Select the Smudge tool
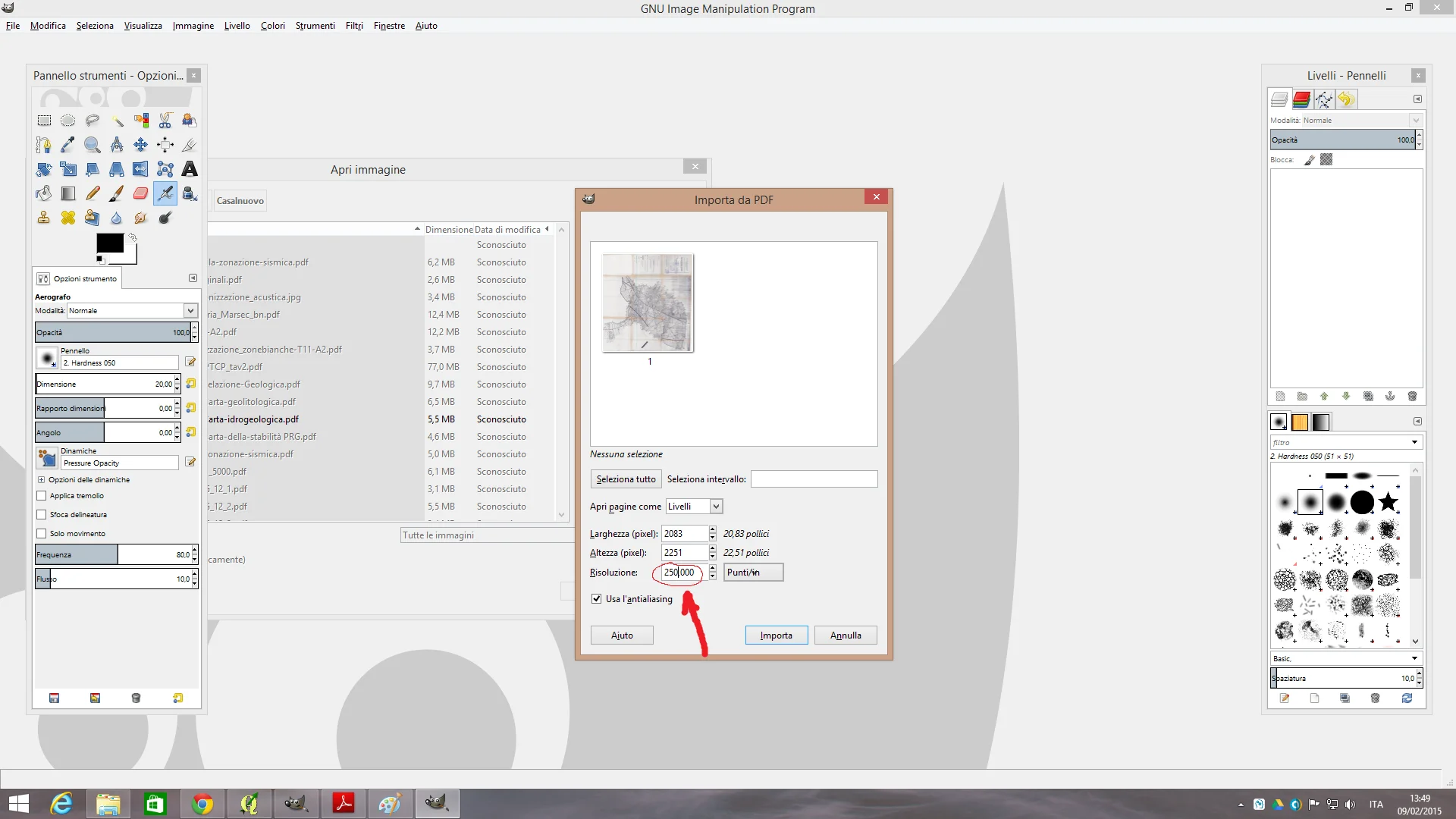The height and width of the screenshot is (819, 1456). [x=141, y=218]
